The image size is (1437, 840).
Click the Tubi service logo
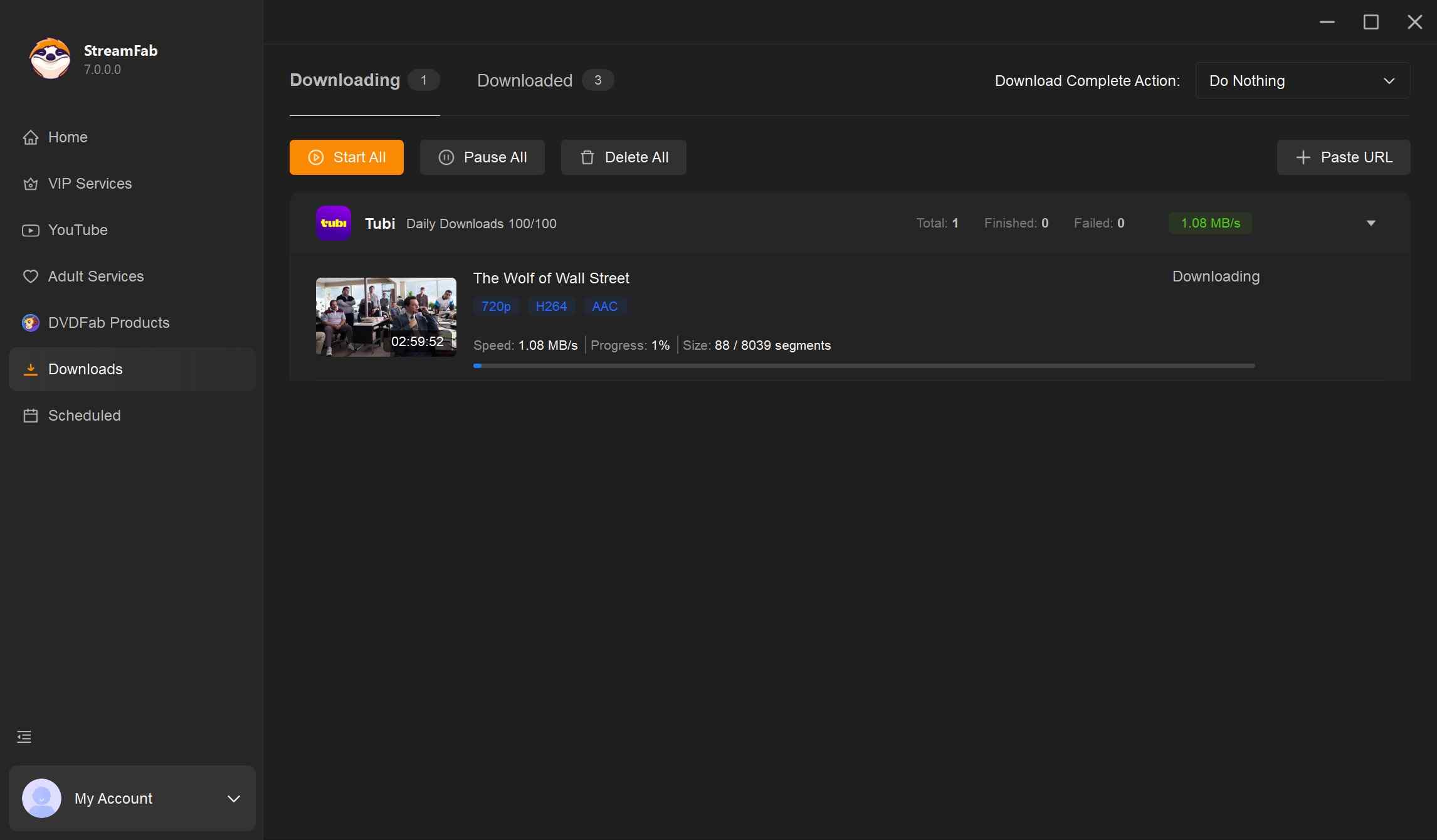point(334,223)
